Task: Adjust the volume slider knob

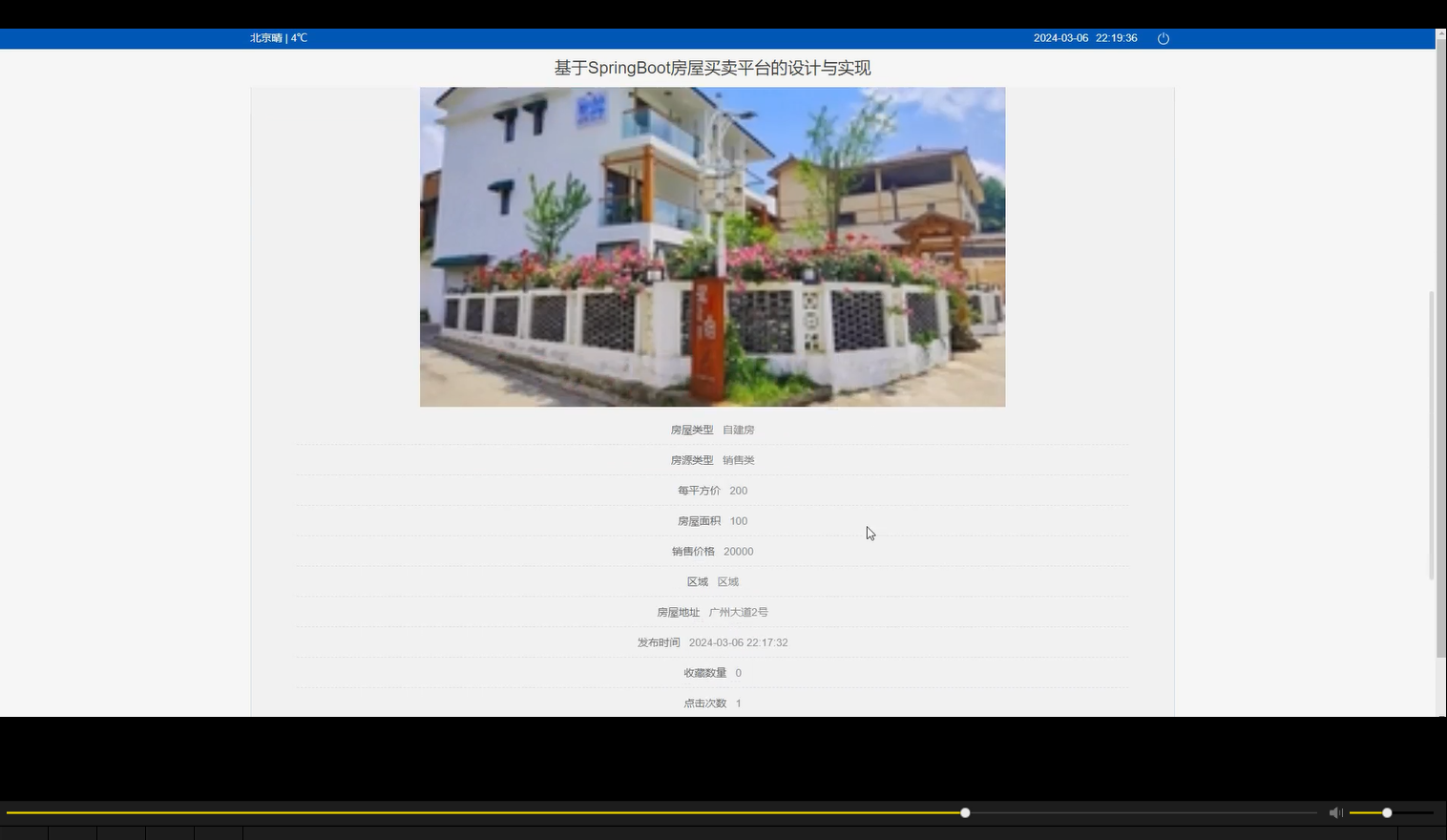Action: point(1387,812)
